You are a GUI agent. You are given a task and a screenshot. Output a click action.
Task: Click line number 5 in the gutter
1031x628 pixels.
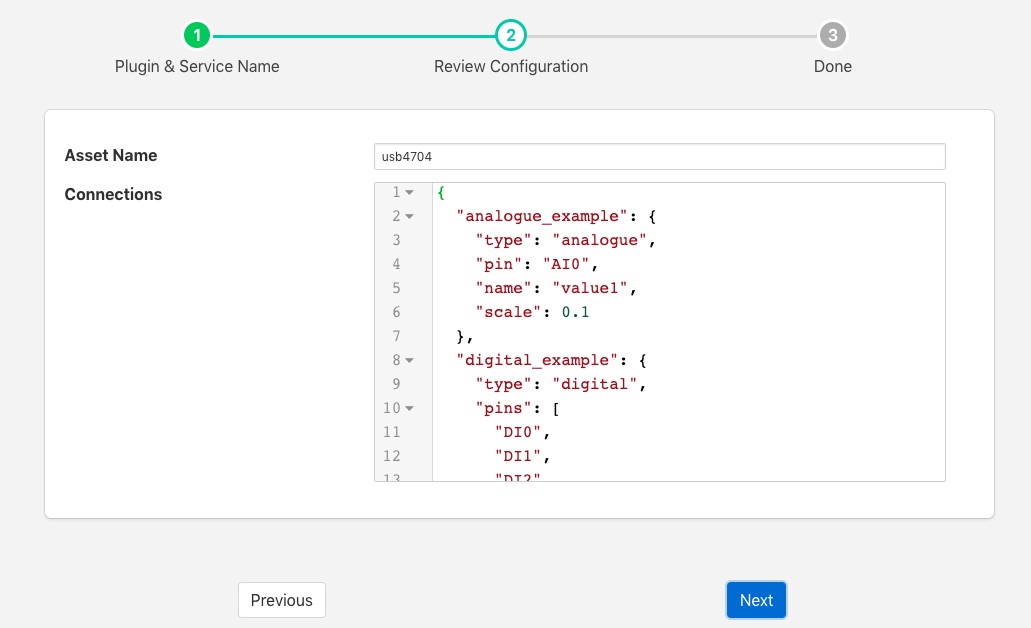tap(396, 288)
